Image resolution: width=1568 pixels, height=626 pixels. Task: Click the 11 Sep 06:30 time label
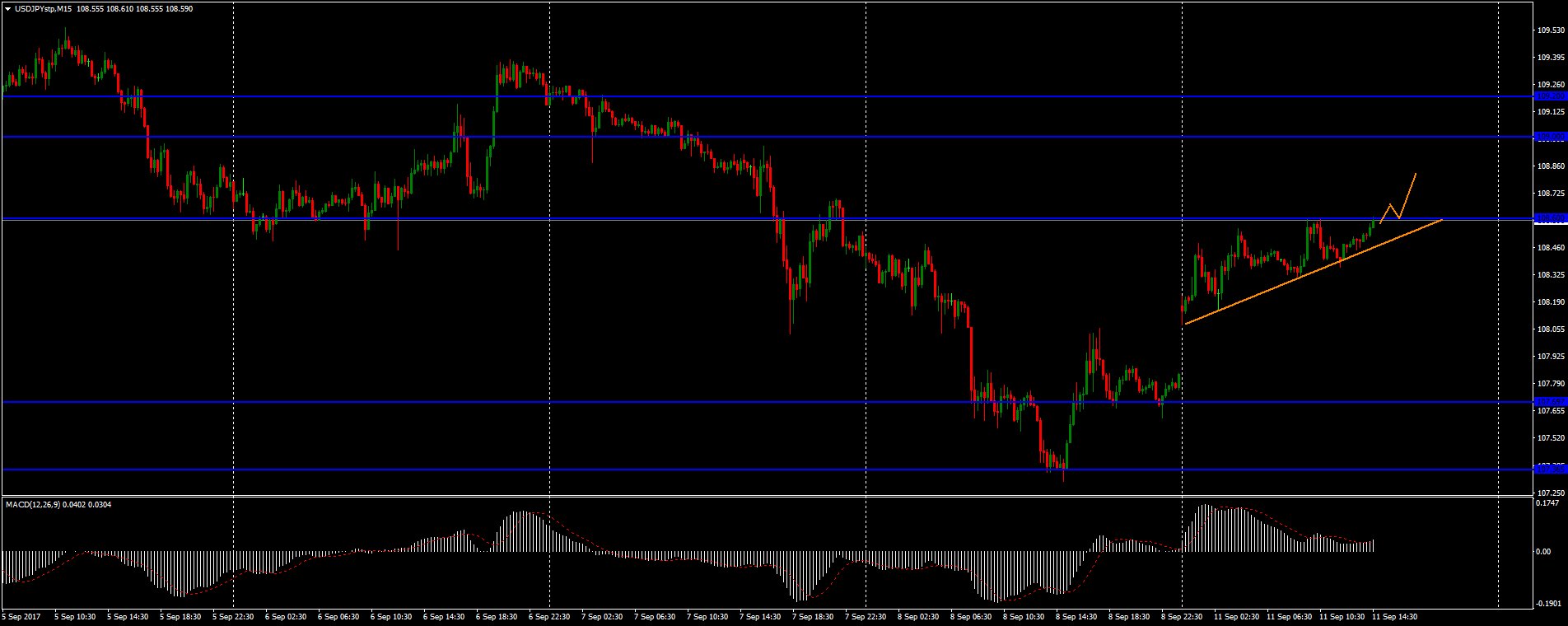[1289, 616]
